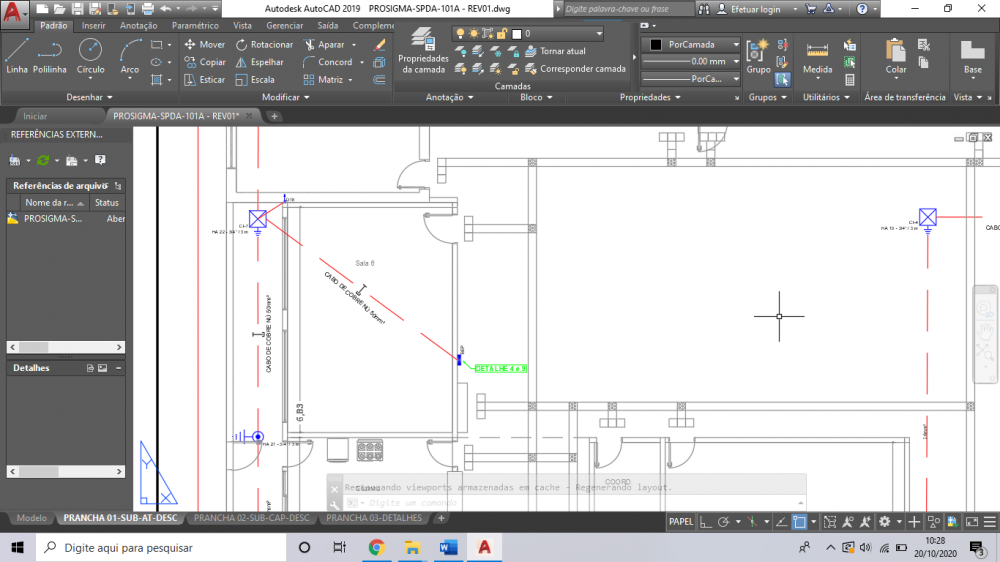Click the Escala tool
Viewport: 1000px width, 562px height.
[x=255, y=80]
